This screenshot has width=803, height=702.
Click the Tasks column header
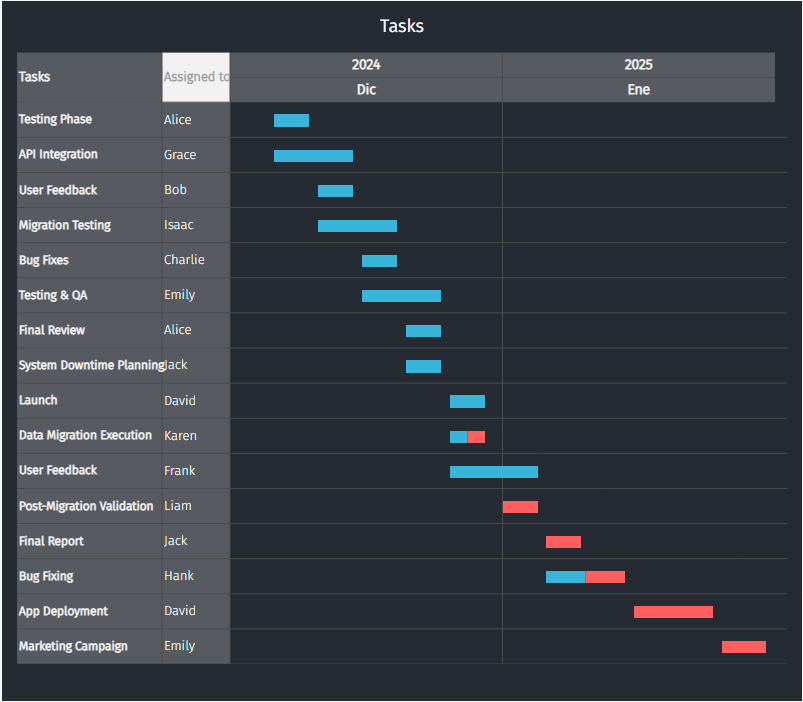(x=90, y=77)
